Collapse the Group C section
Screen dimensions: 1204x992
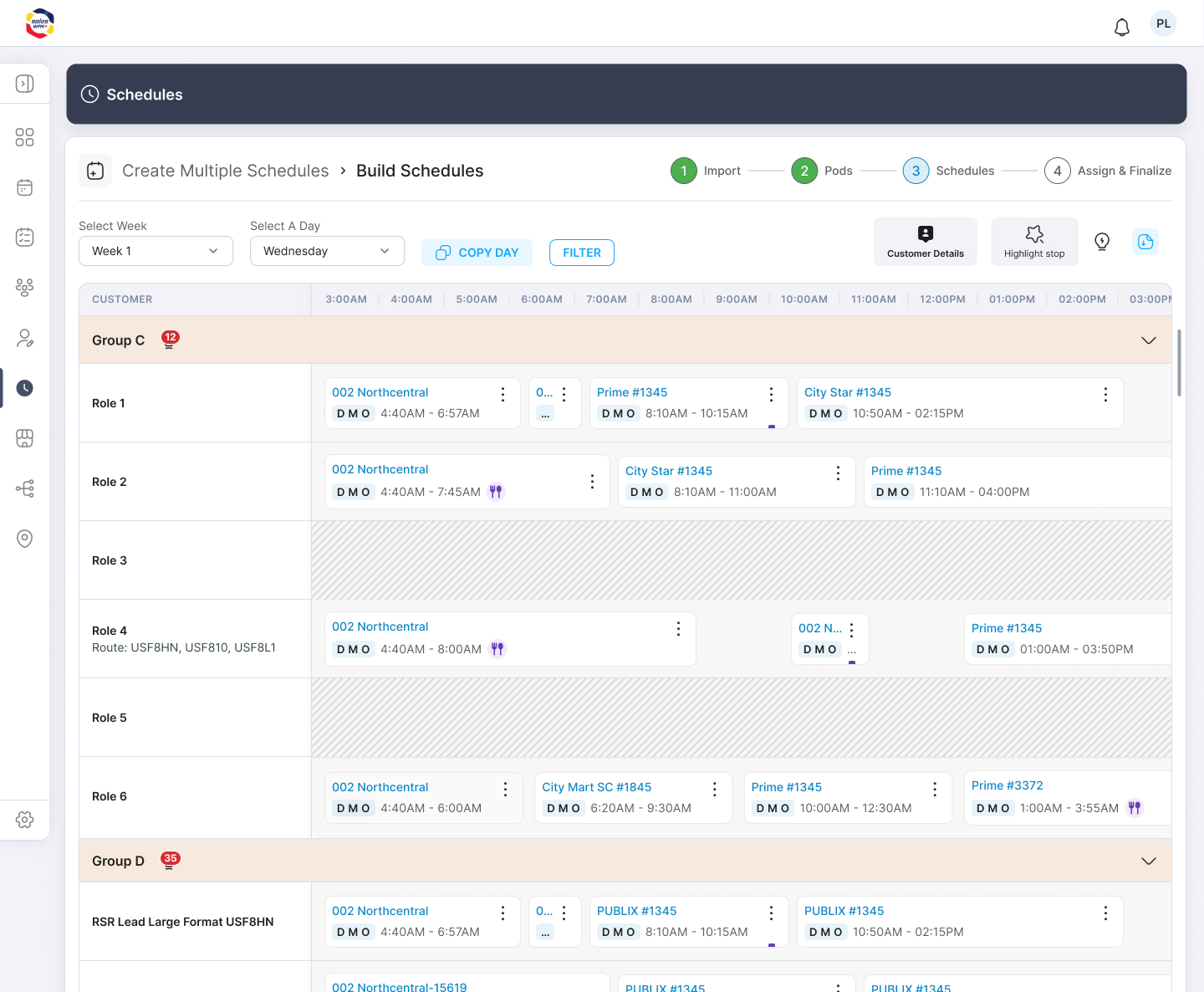coord(1149,340)
